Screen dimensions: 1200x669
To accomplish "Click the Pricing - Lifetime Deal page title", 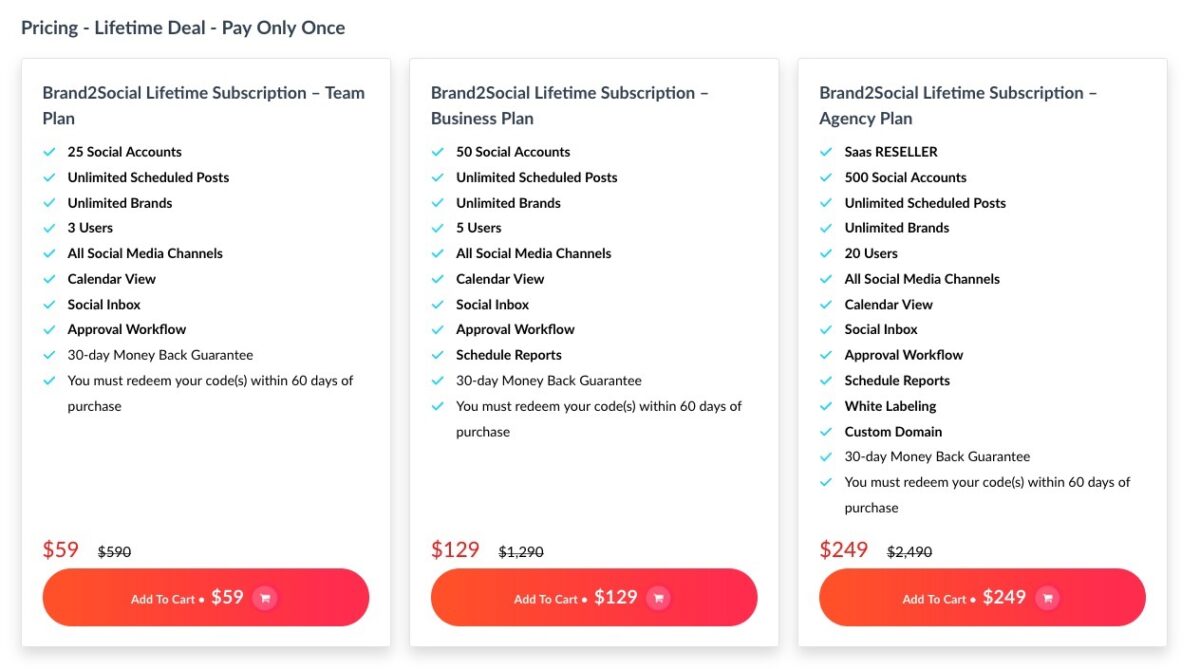I will click(x=184, y=27).
